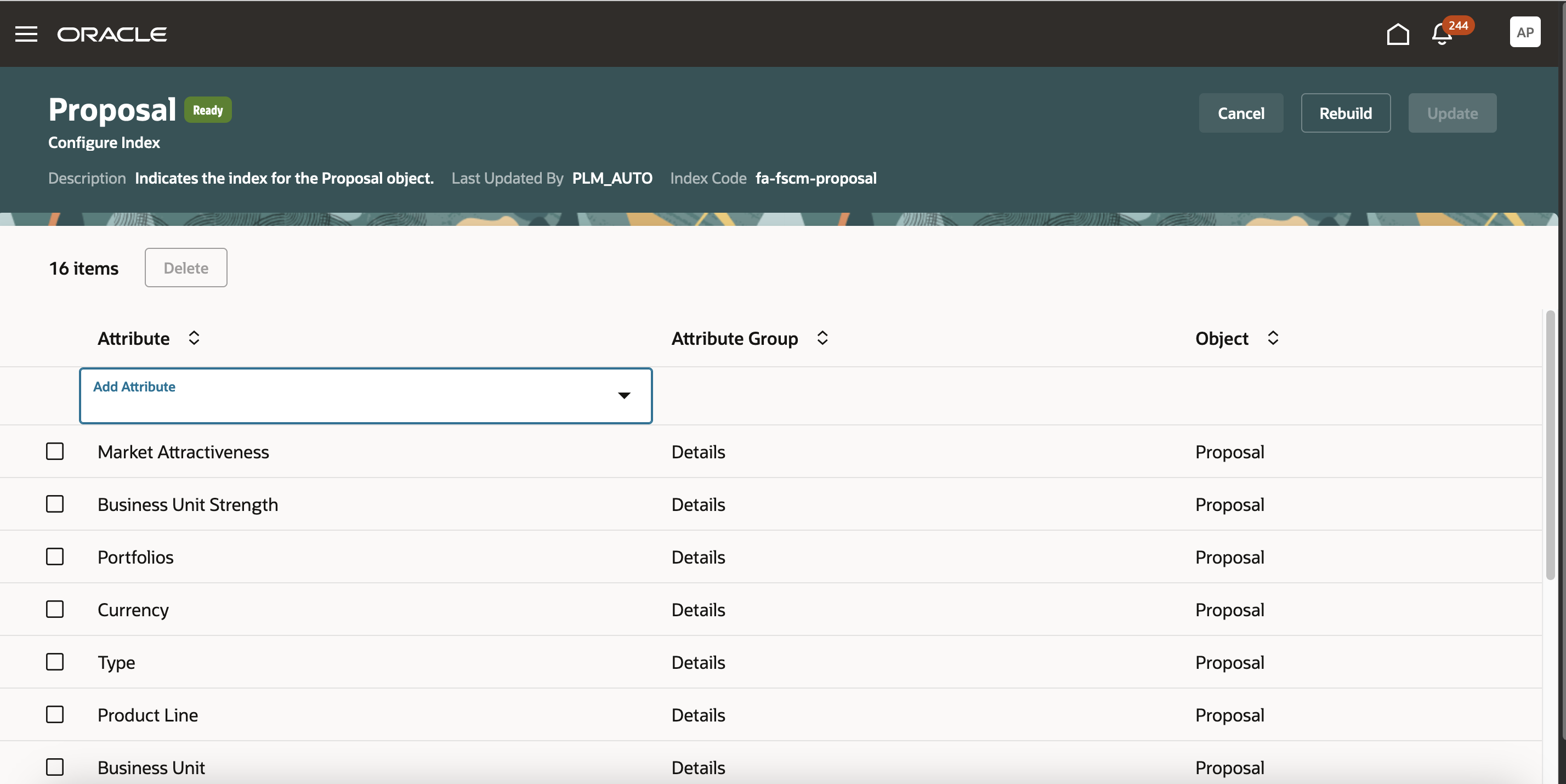
Task: Open the AP user avatar menu
Action: [x=1524, y=32]
